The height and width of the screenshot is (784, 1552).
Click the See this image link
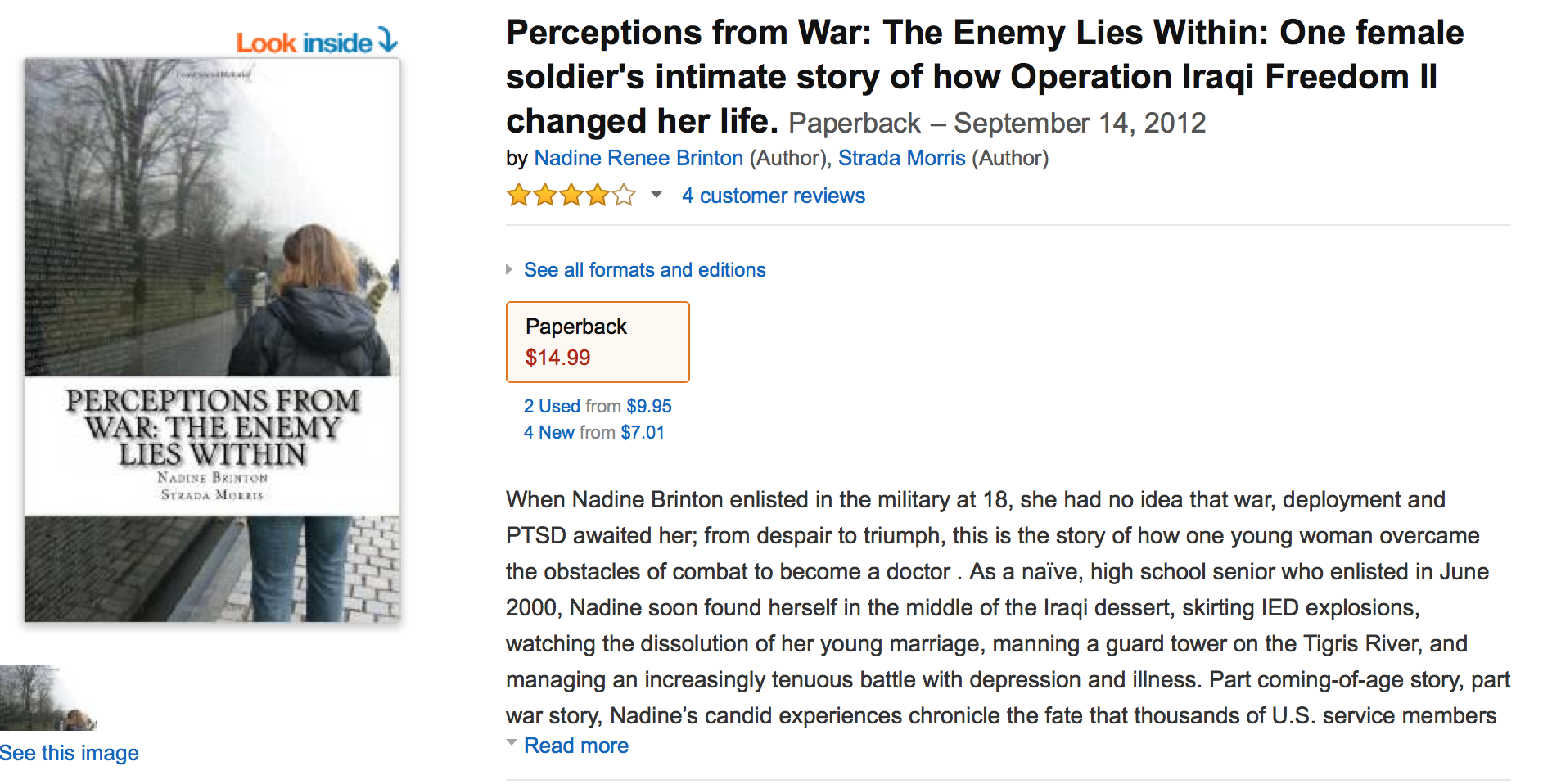(x=70, y=753)
